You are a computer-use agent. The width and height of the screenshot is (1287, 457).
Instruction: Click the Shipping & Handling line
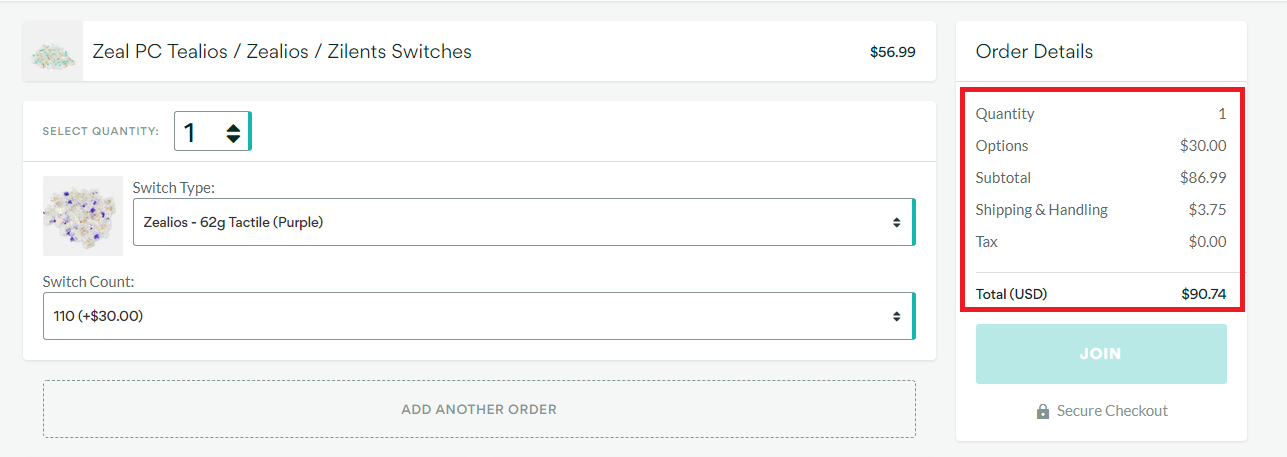1042,210
